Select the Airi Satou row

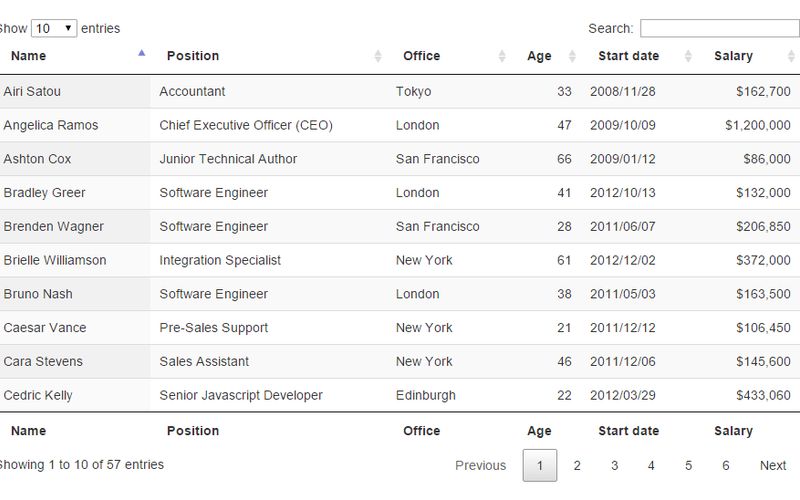point(400,92)
